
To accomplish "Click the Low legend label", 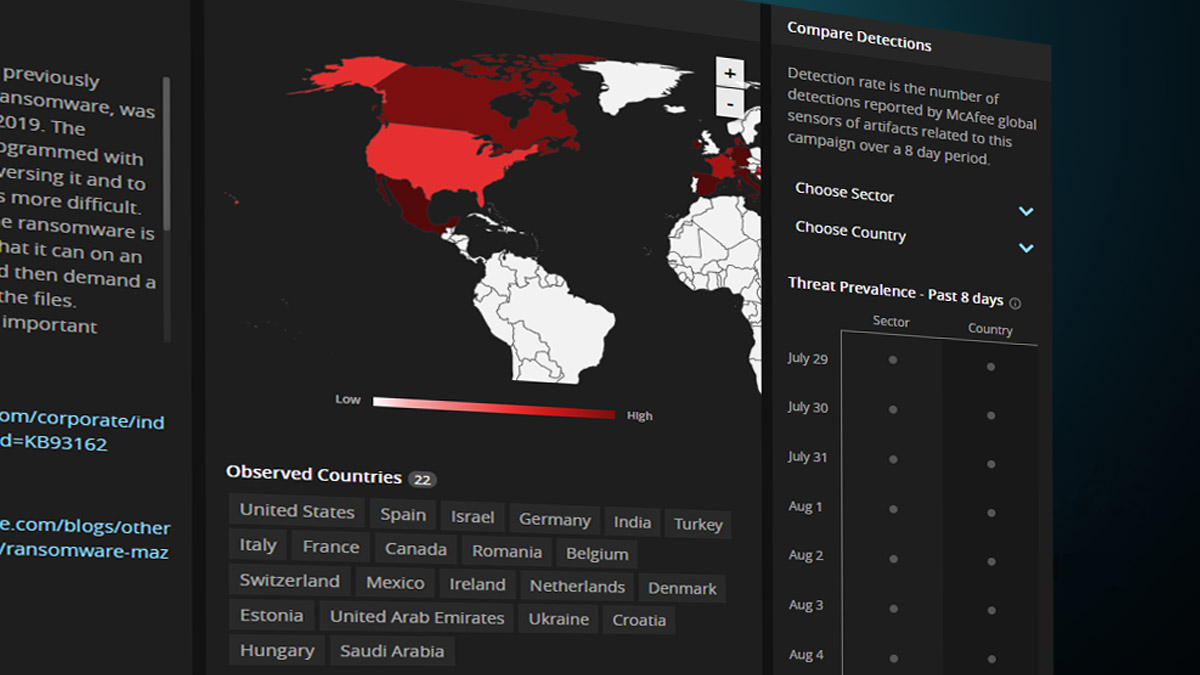I will coord(348,399).
